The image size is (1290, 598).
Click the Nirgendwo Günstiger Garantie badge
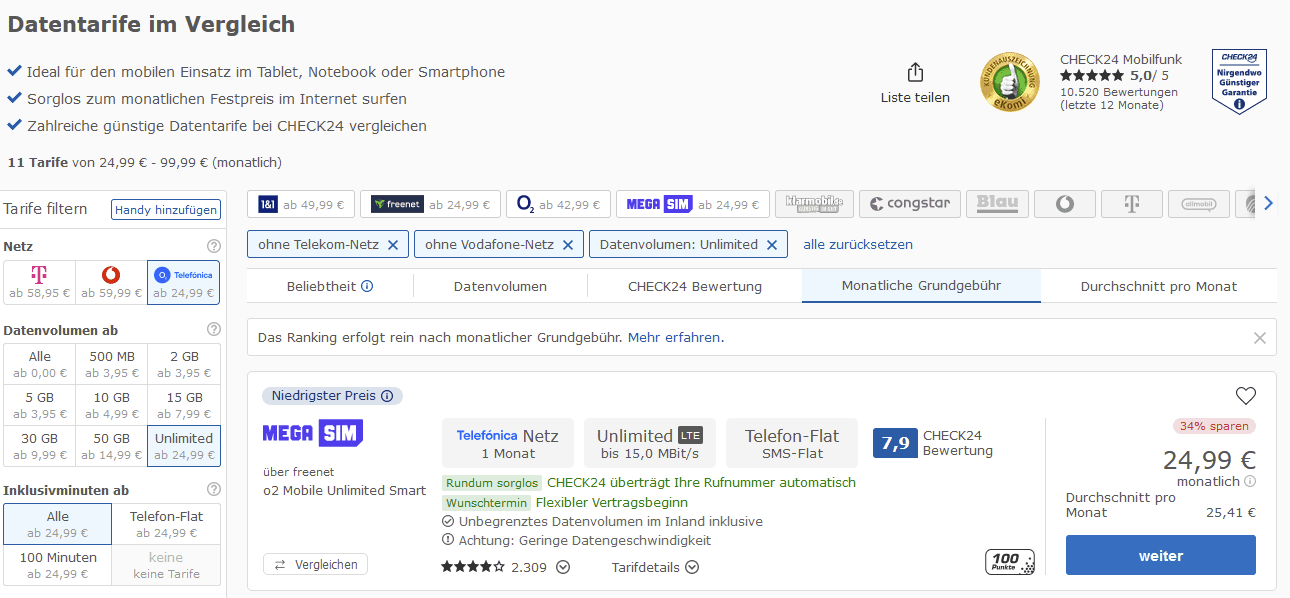(1239, 81)
